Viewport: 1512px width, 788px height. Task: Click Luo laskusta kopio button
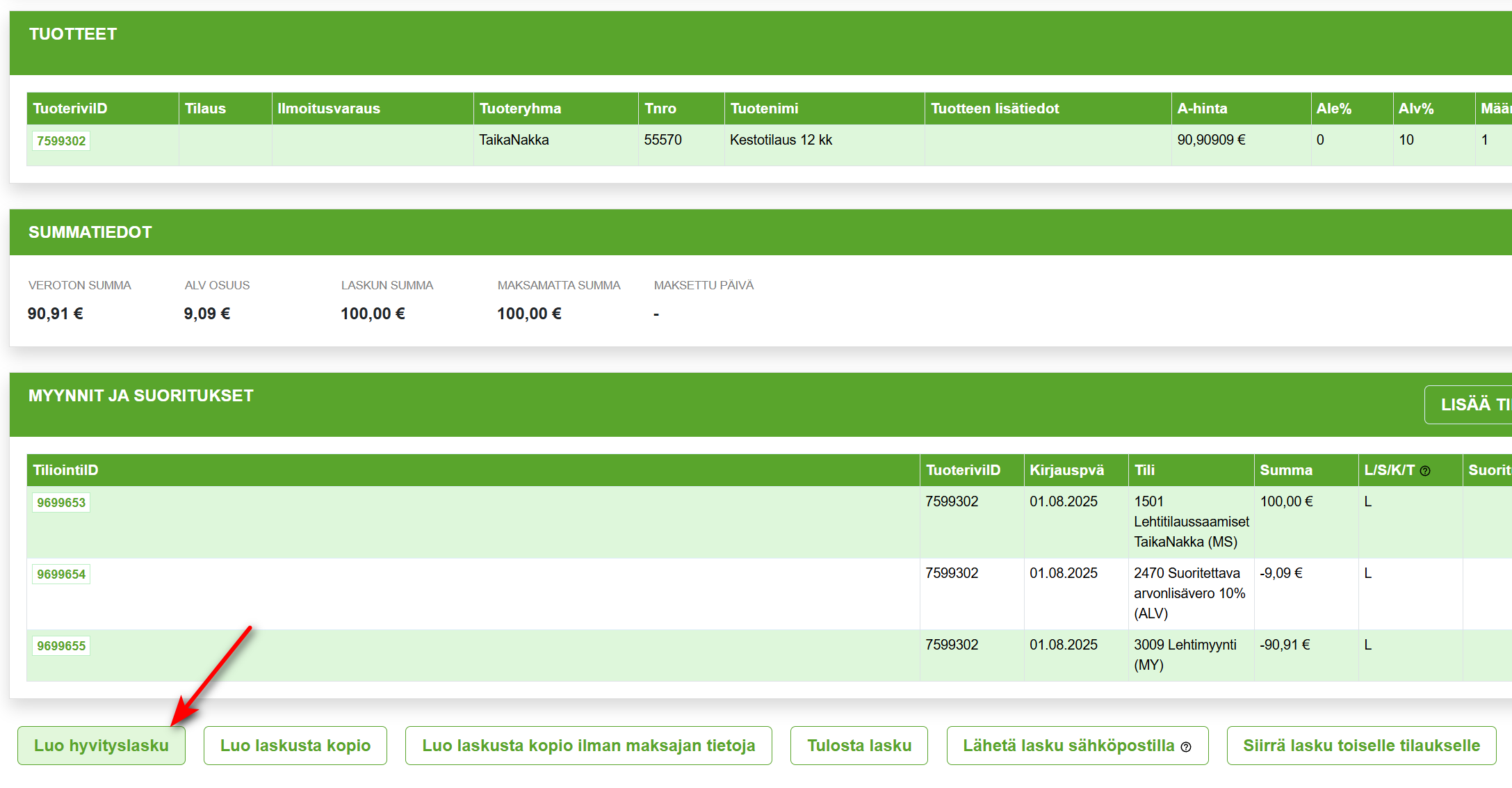click(295, 746)
